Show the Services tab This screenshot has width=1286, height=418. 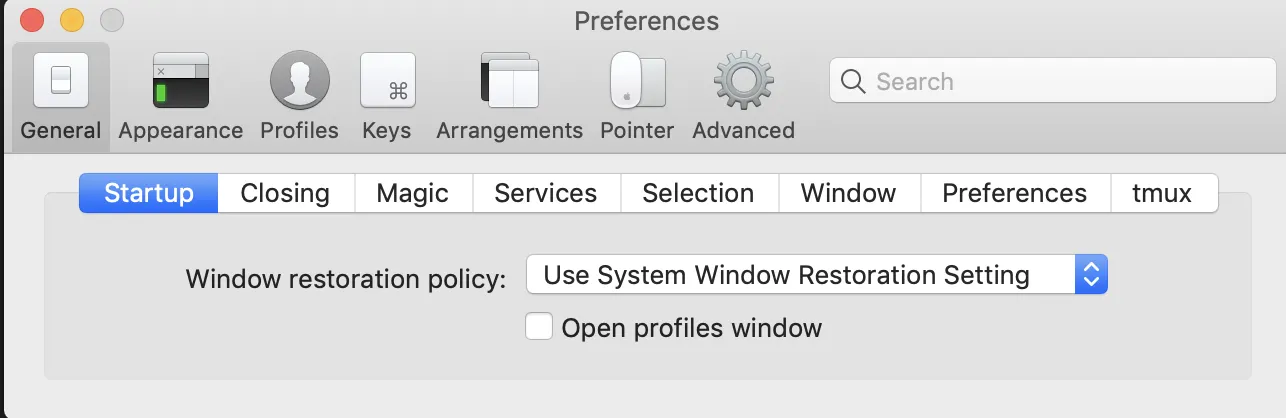tap(546, 193)
